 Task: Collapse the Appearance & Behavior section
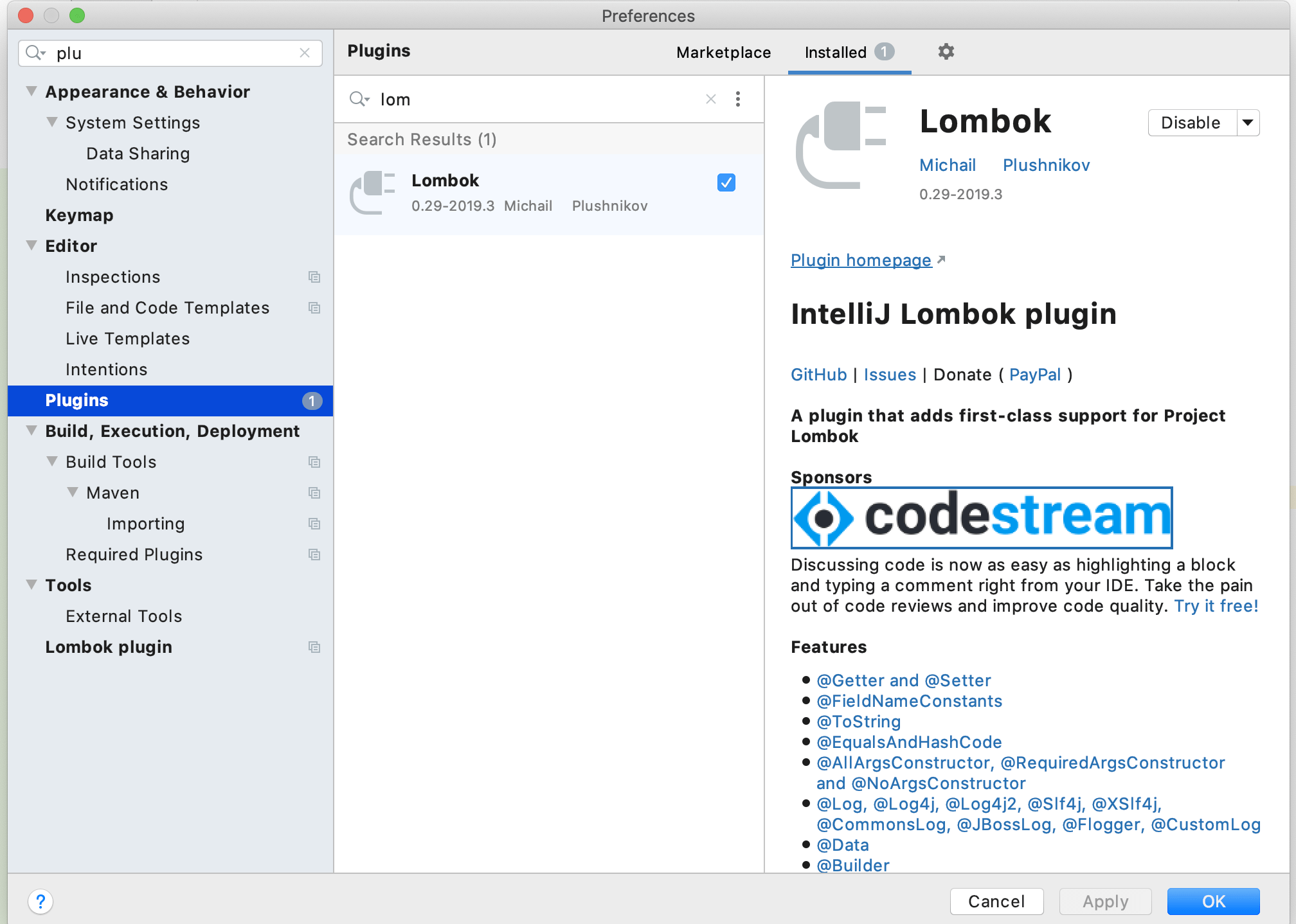click(x=30, y=91)
